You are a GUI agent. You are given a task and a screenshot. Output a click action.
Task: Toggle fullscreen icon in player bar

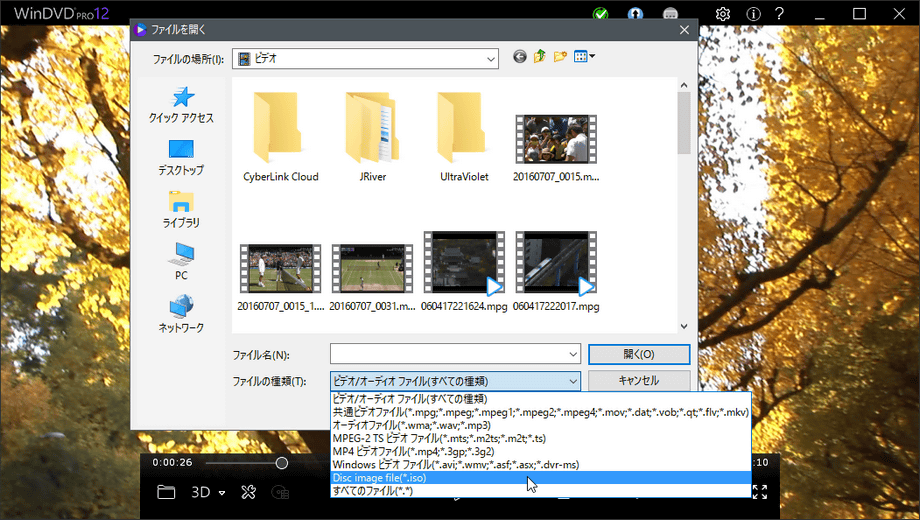pyautogui.click(x=760, y=492)
